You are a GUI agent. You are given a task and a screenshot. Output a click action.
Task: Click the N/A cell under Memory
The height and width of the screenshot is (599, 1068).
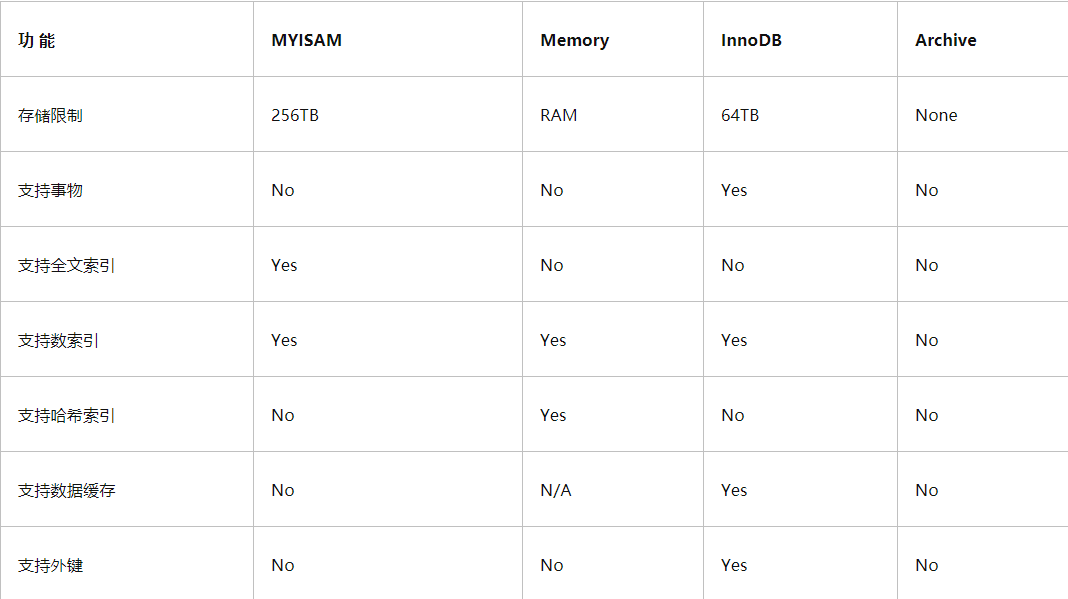click(x=556, y=490)
